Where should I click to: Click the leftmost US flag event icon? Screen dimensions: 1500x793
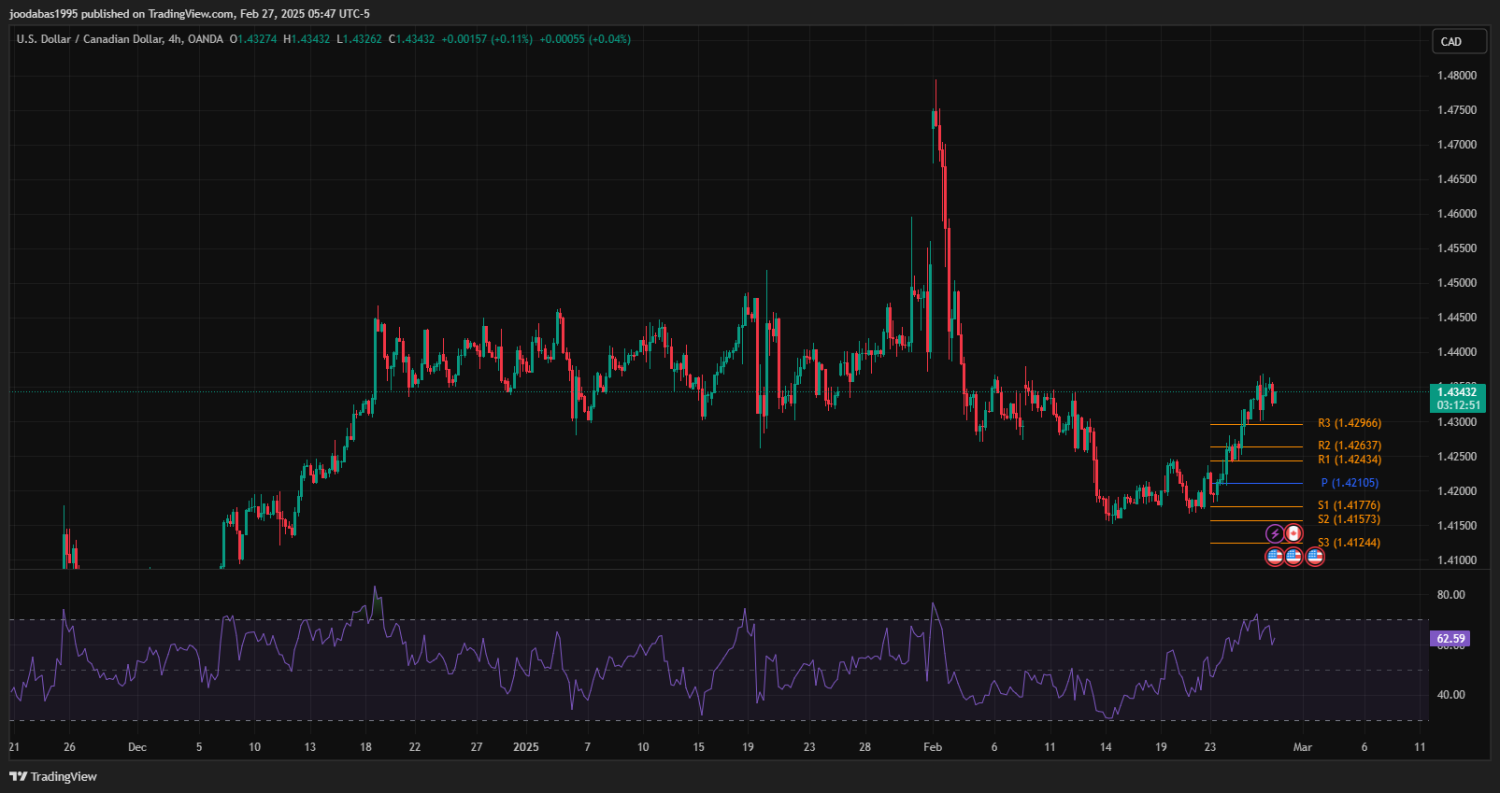tap(1275, 556)
